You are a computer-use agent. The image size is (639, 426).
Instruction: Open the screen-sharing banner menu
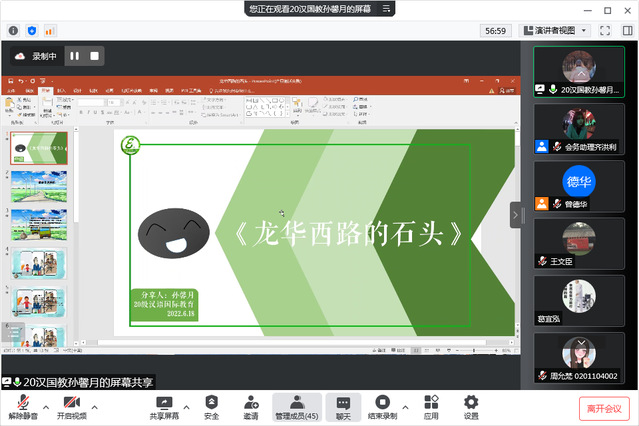click(x=387, y=9)
